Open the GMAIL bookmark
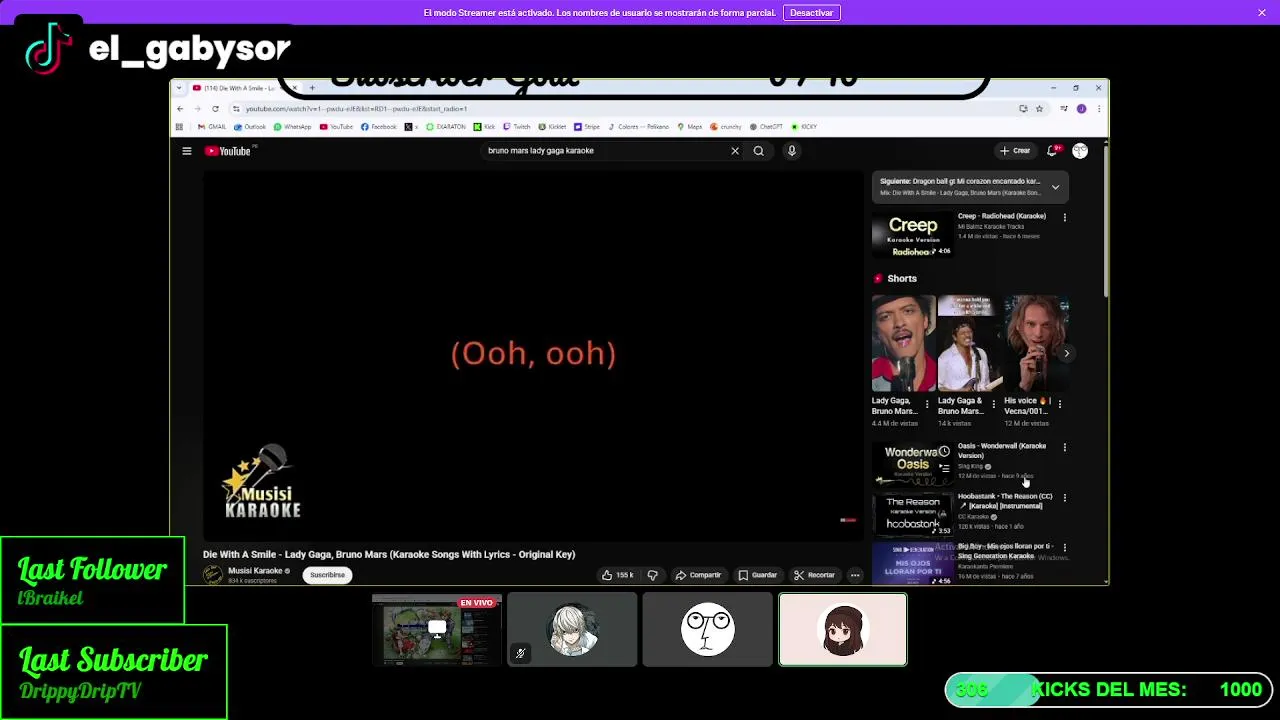This screenshot has width=1280, height=720. [x=212, y=127]
